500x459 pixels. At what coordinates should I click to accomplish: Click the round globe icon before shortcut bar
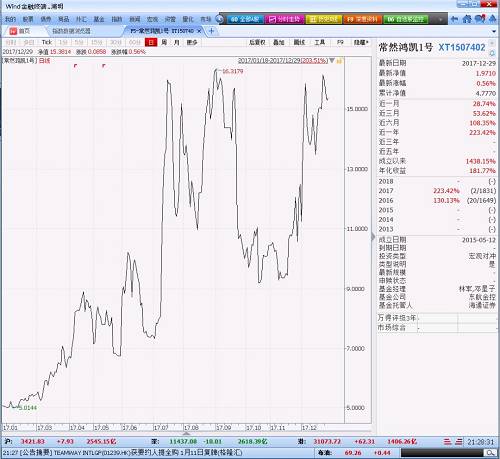click(x=219, y=19)
